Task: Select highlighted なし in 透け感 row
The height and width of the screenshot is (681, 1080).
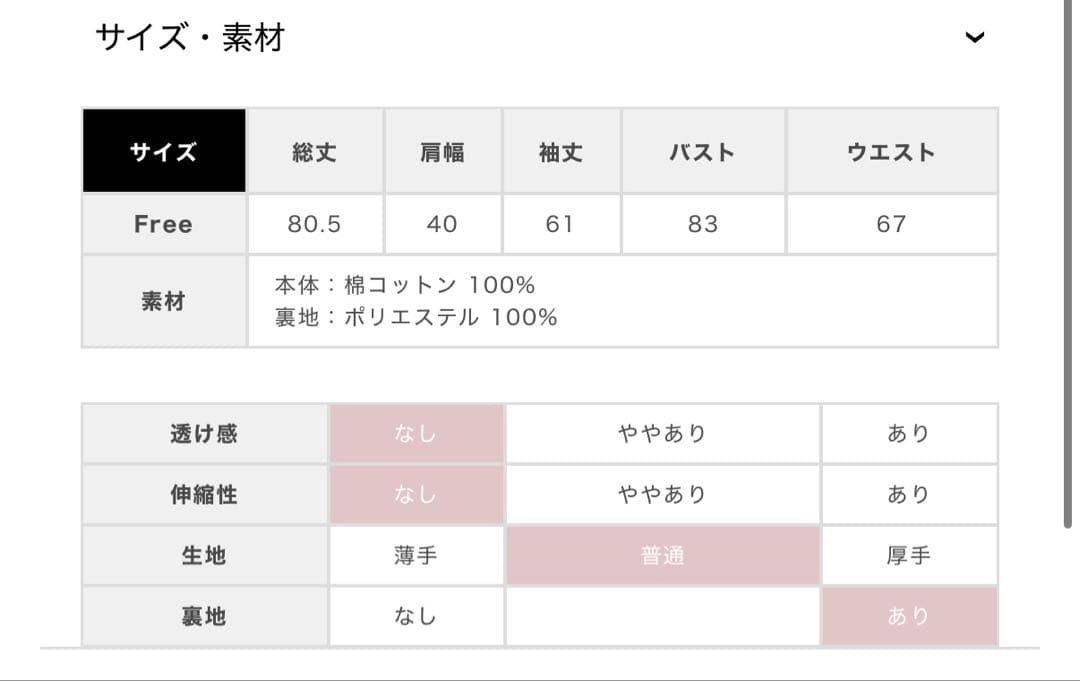Action: click(x=416, y=434)
